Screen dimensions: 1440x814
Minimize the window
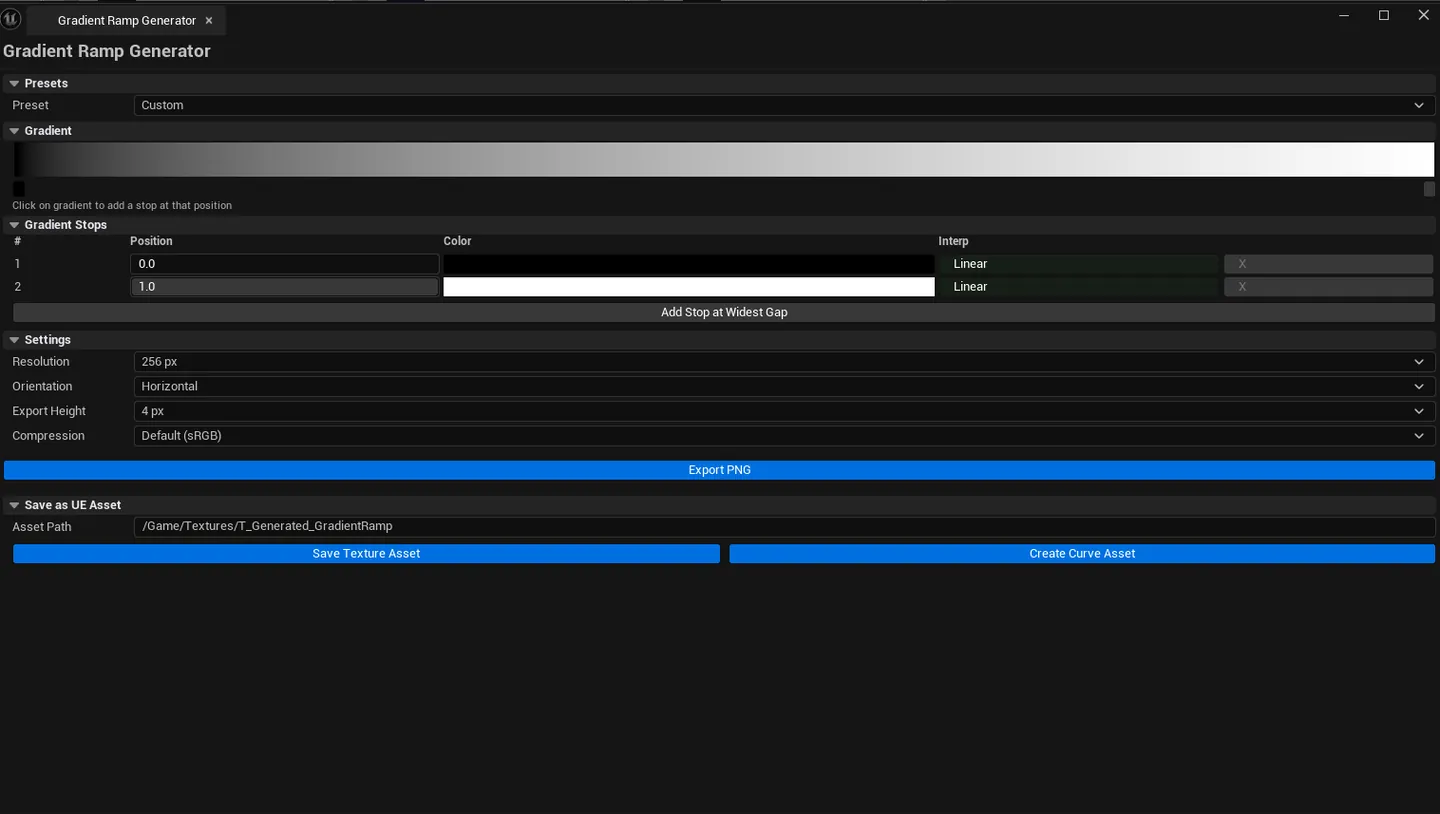point(1344,15)
